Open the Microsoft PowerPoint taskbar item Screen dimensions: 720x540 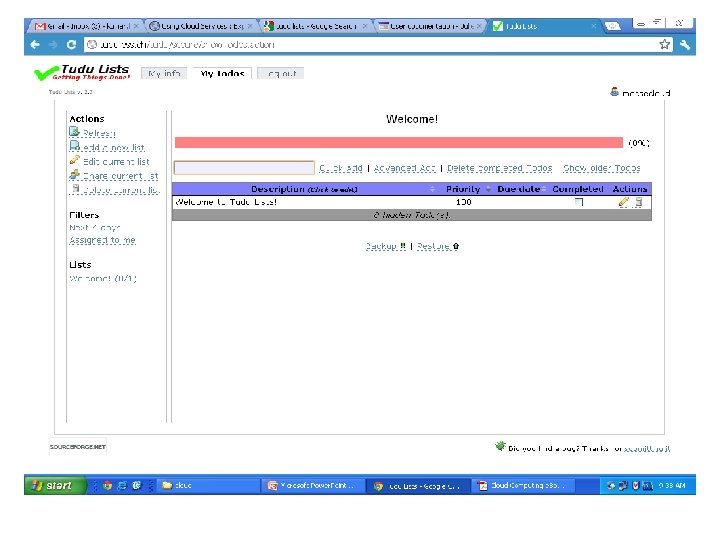pyautogui.click(x=314, y=485)
